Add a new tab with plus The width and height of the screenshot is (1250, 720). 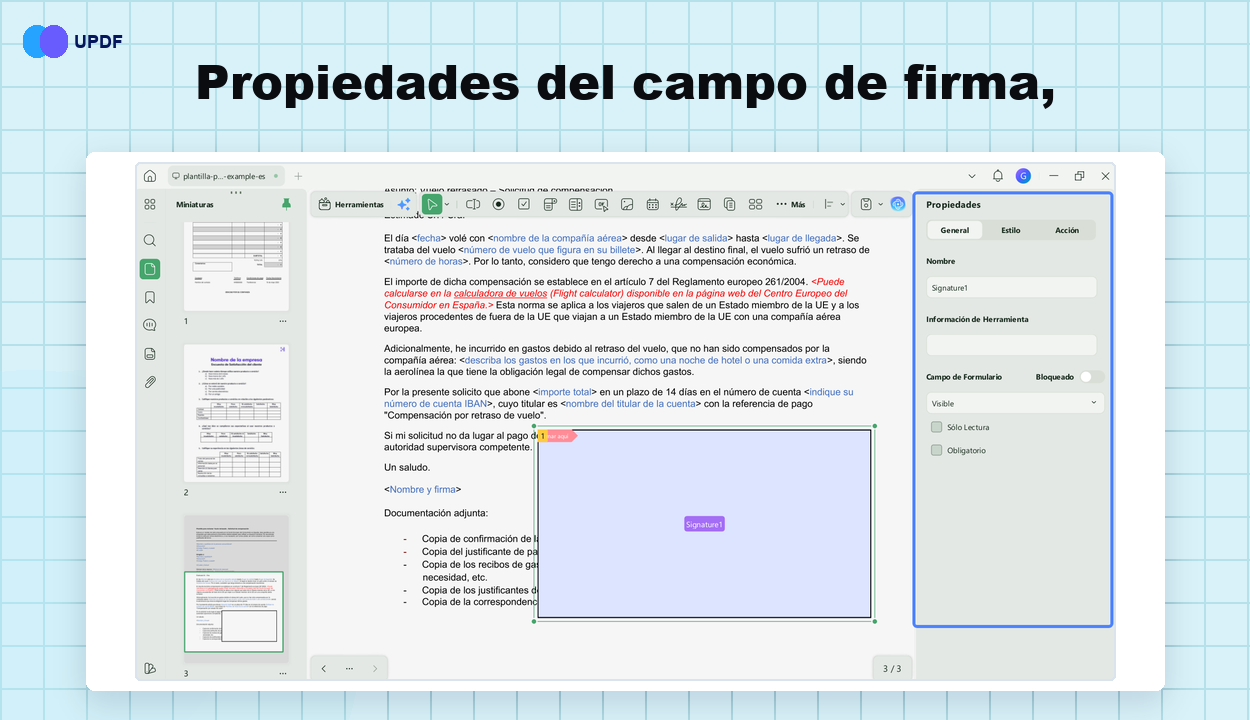pos(297,176)
